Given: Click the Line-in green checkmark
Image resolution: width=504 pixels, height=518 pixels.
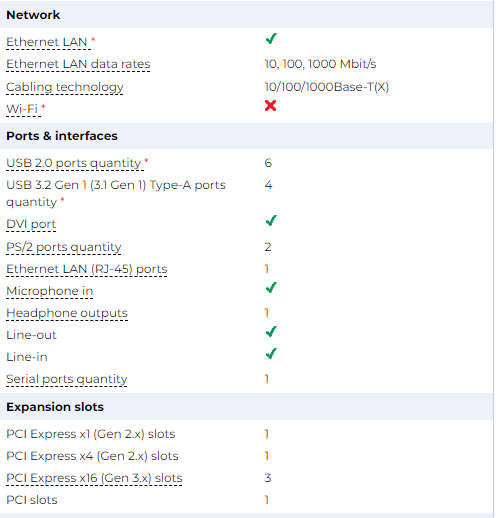Looking at the screenshot, I should tap(271, 354).
